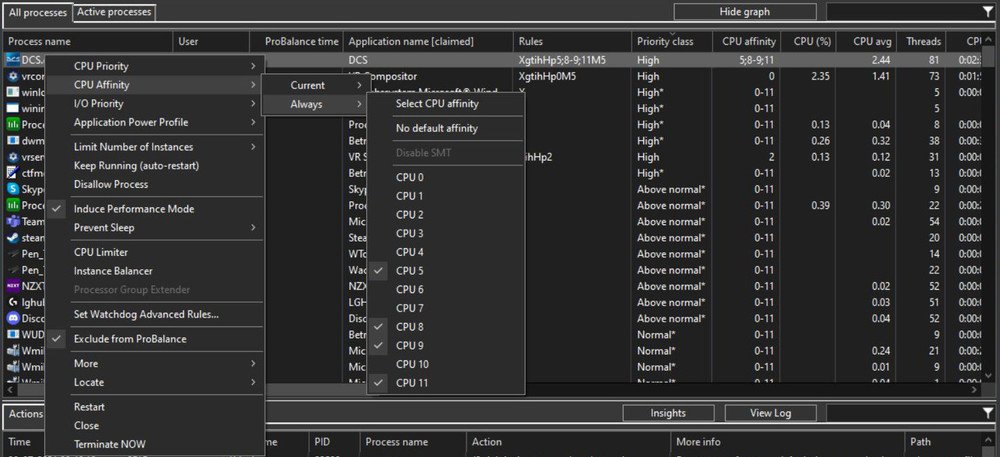This screenshot has height=457, width=1000.
Task: Uncheck CPU 11 affinity
Action: tap(445, 382)
